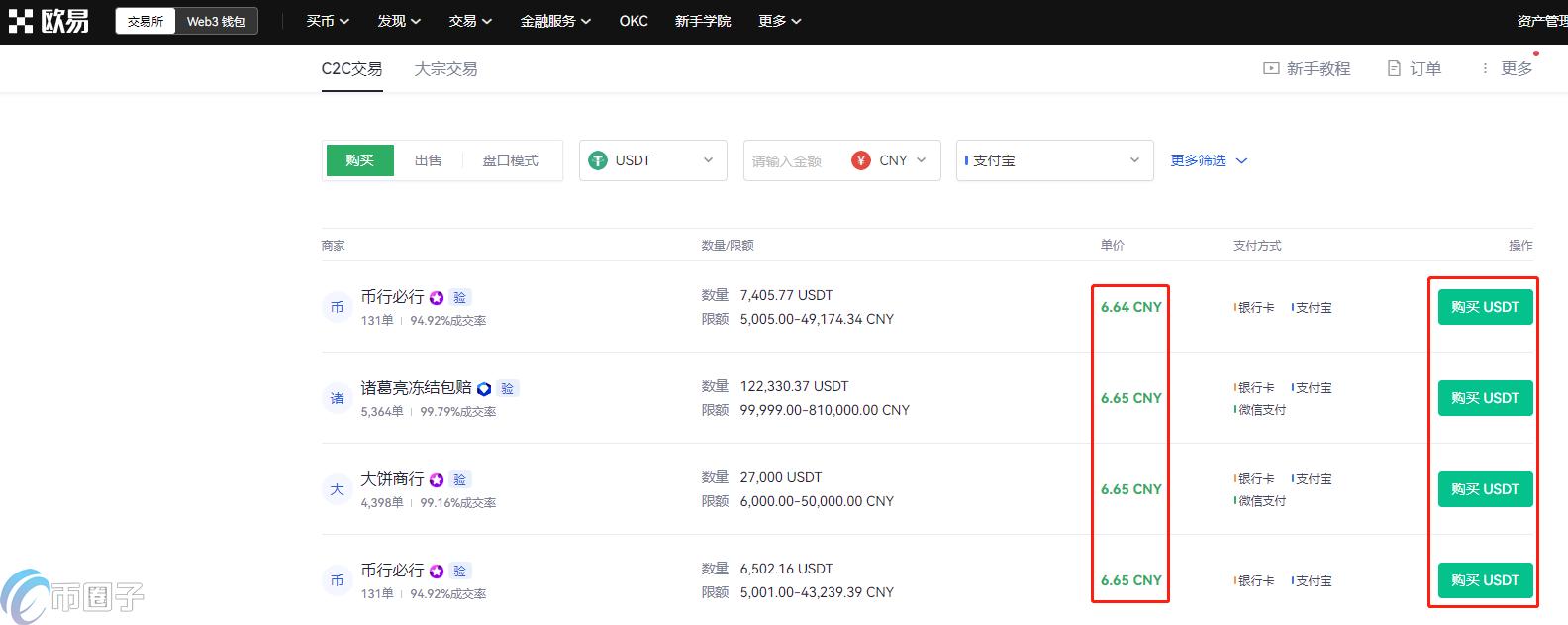The height and width of the screenshot is (625, 1568).
Task: Expand the 支付宝 payment method dropdown
Action: tap(1054, 160)
